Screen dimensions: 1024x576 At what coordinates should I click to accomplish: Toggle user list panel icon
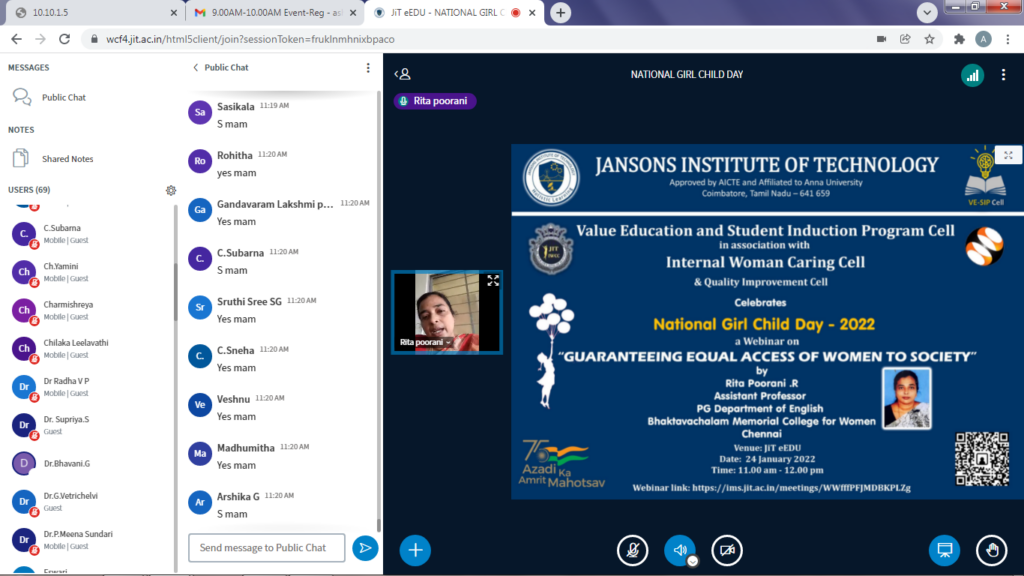[402, 74]
